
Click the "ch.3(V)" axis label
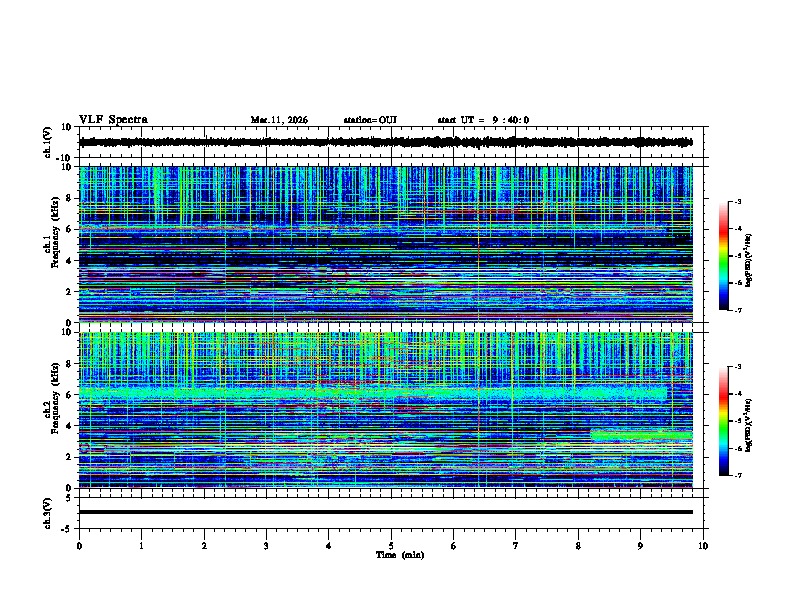pyautogui.click(x=48, y=513)
